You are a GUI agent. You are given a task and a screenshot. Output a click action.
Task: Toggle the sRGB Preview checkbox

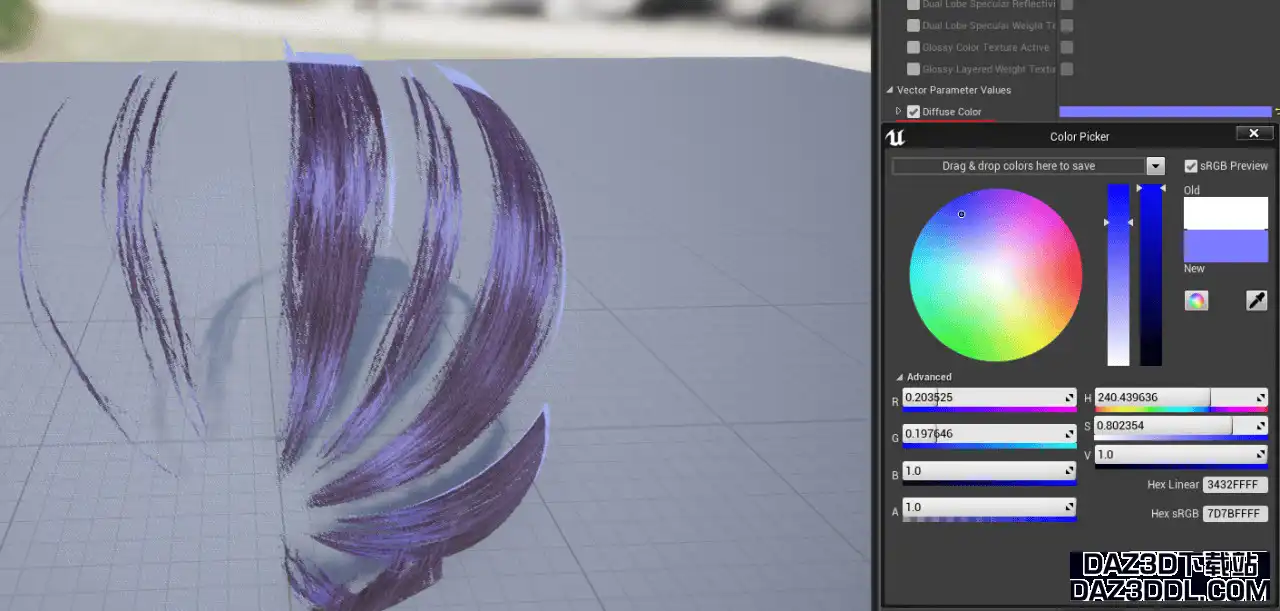1191,166
